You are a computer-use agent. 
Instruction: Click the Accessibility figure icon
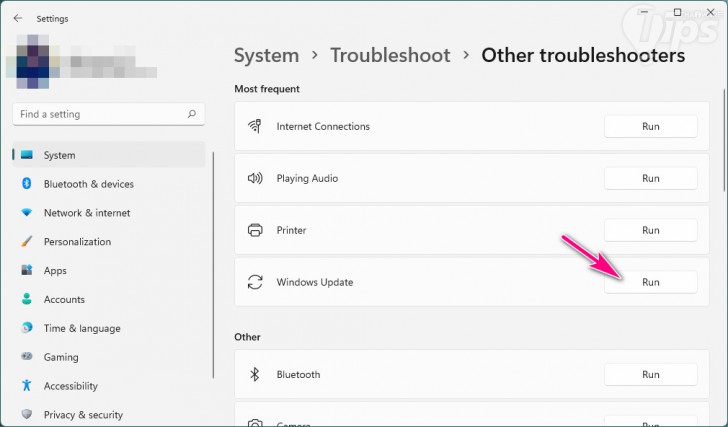[x=27, y=385]
